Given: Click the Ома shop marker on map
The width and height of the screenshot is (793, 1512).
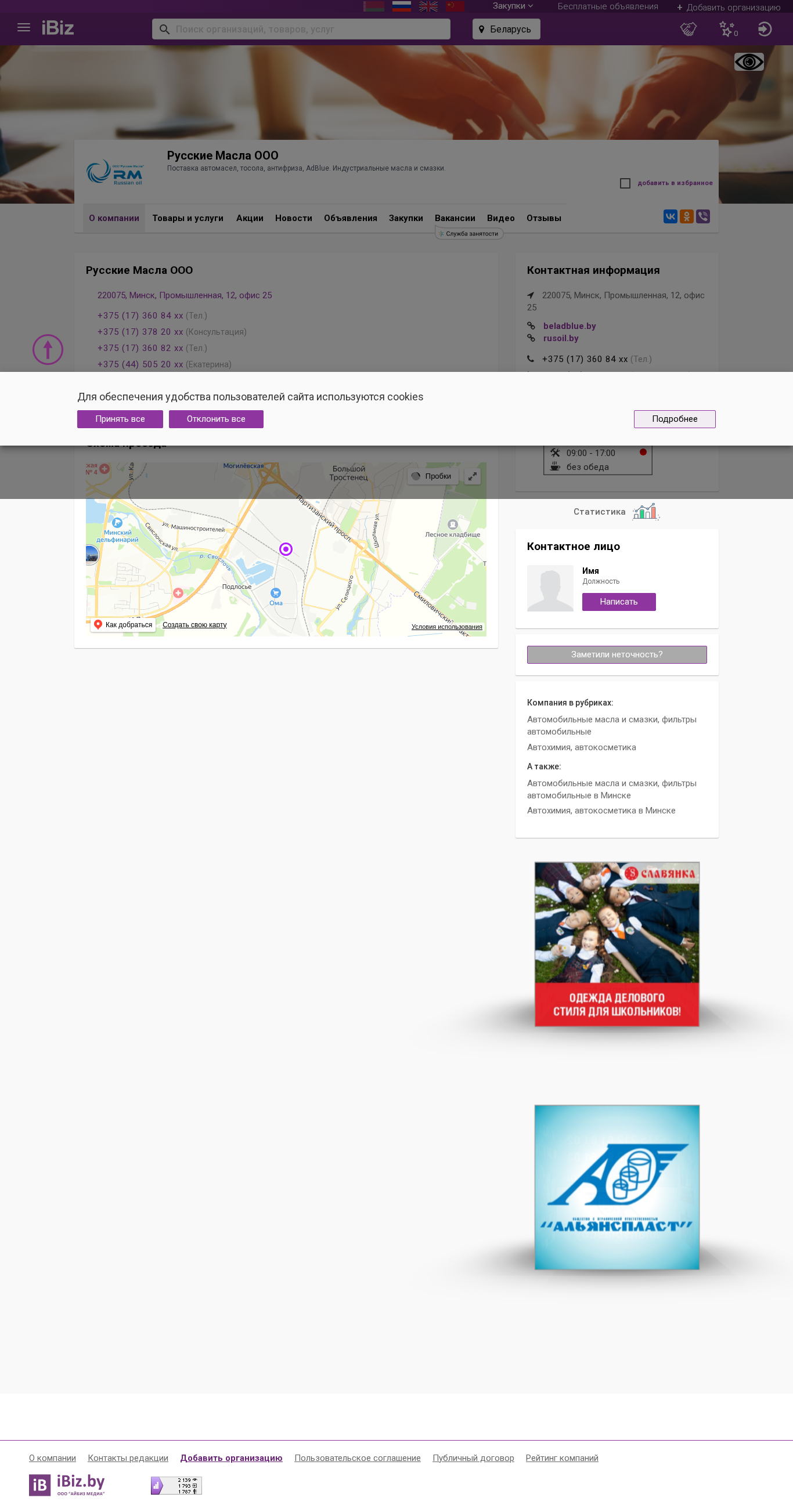Looking at the screenshot, I should click(276, 594).
